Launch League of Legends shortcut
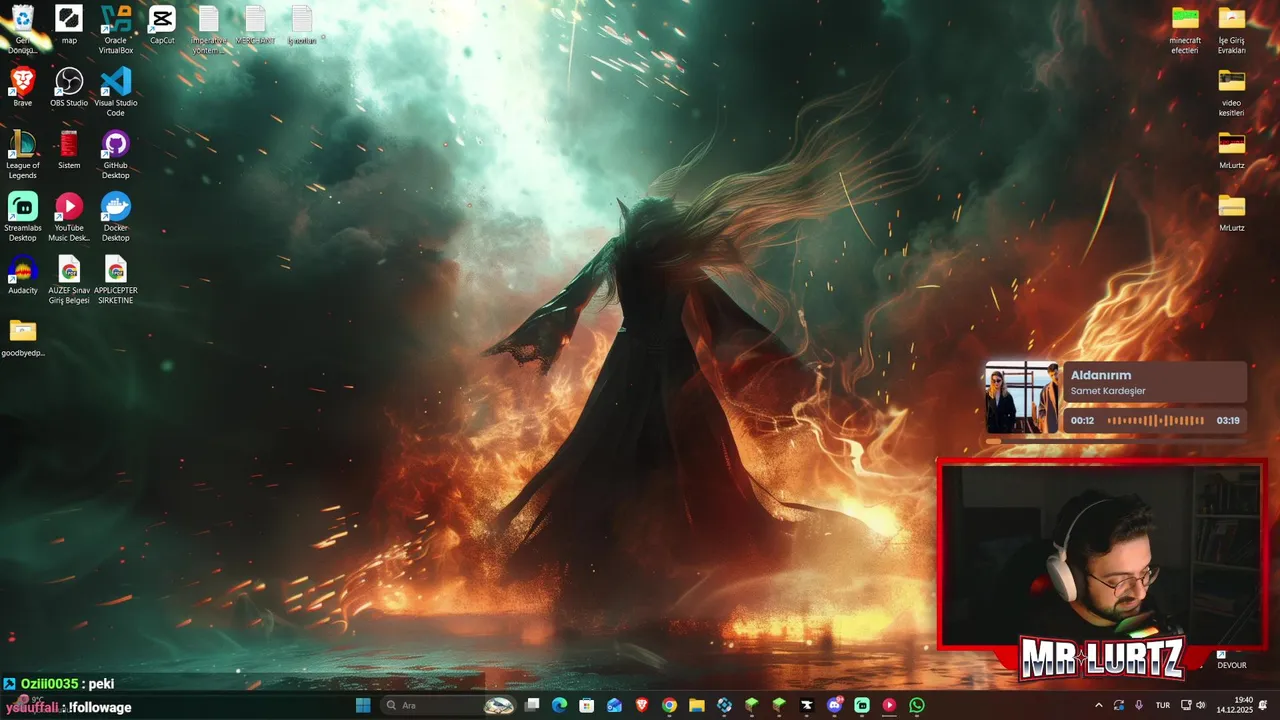Screen dimensions: 1280x720 22,154
